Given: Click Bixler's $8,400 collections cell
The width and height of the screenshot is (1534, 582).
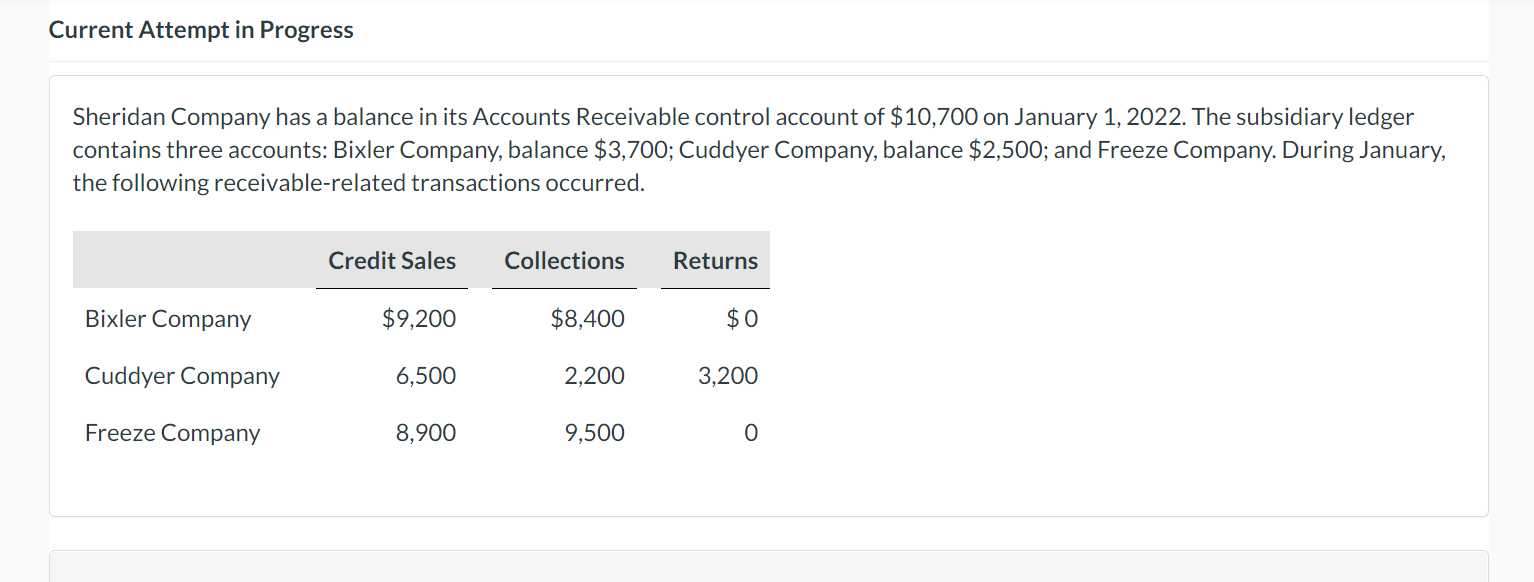Looking at the screenshot, I should [x=587, y=319].
